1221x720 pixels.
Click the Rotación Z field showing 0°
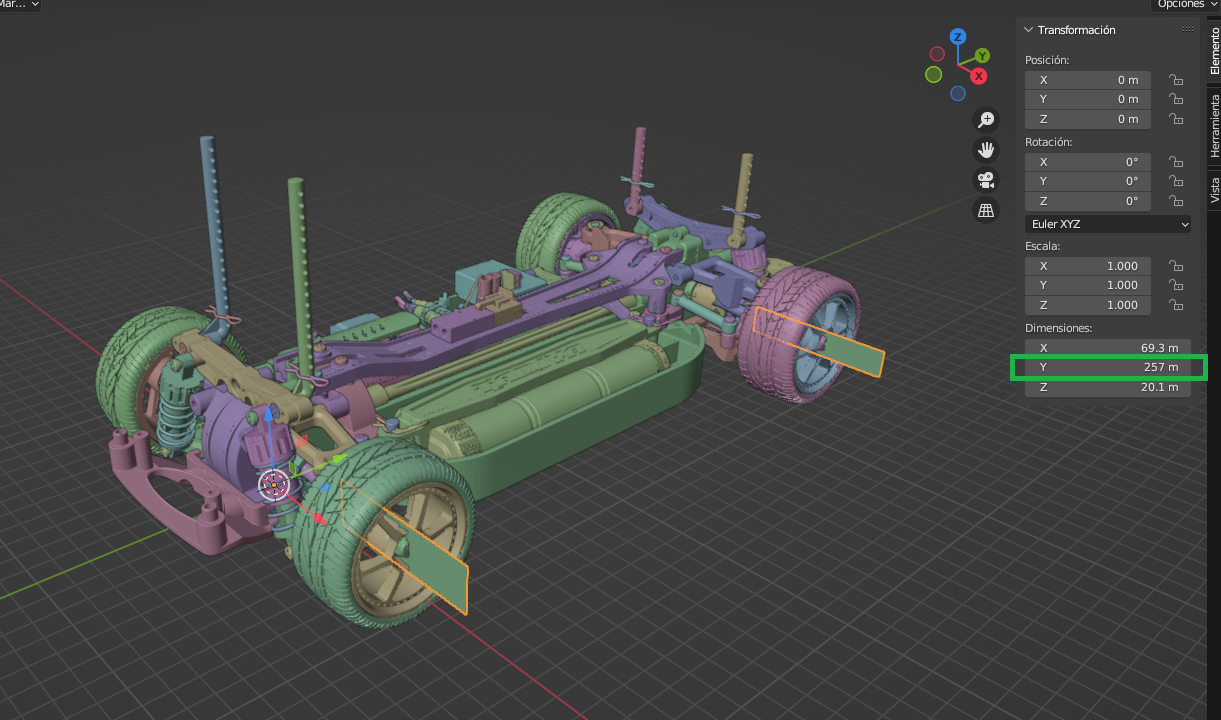1088,201
